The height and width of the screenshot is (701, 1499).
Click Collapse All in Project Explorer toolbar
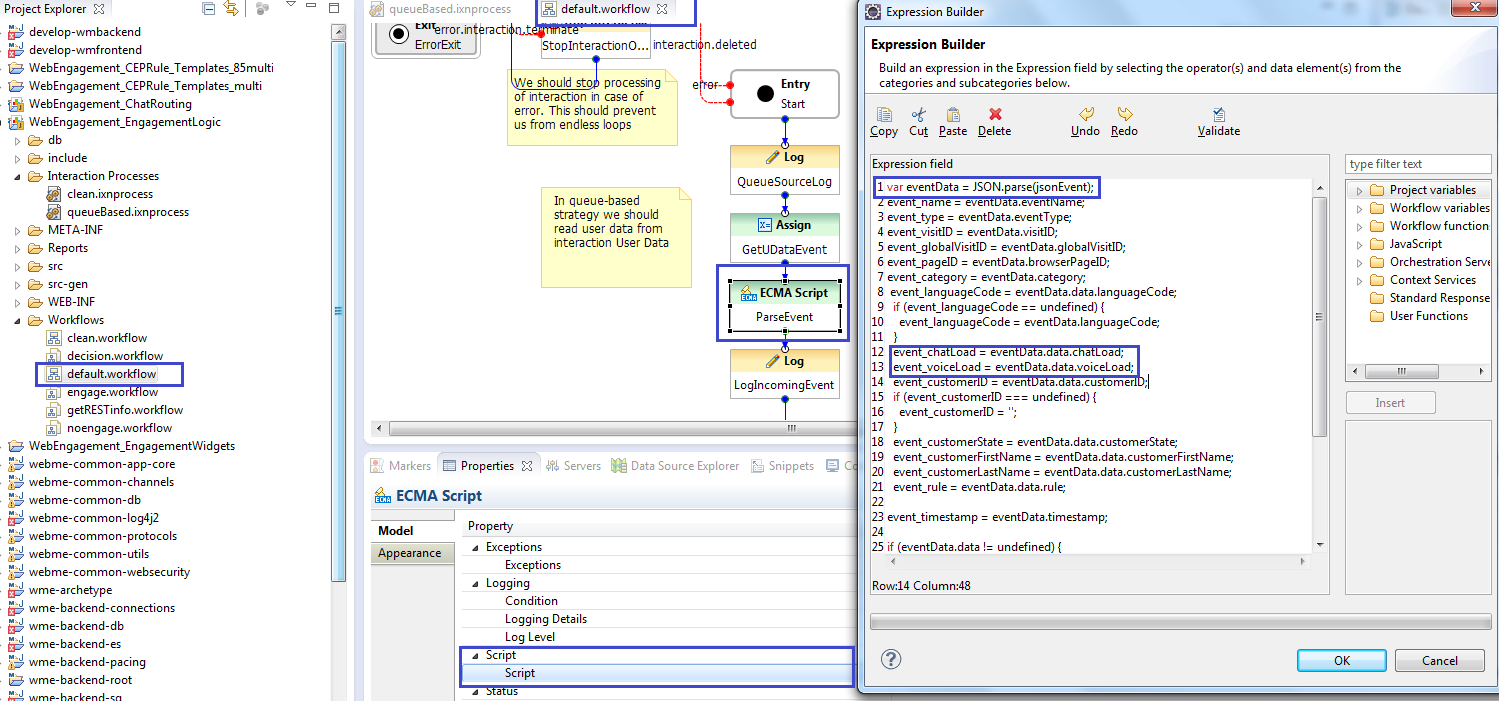pos(208,9)
